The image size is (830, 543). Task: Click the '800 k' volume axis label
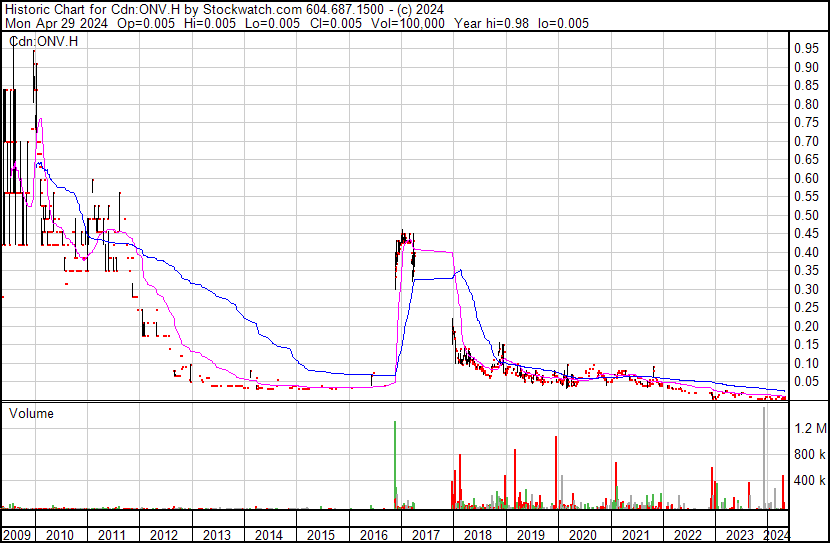click(x=810, y=455)
